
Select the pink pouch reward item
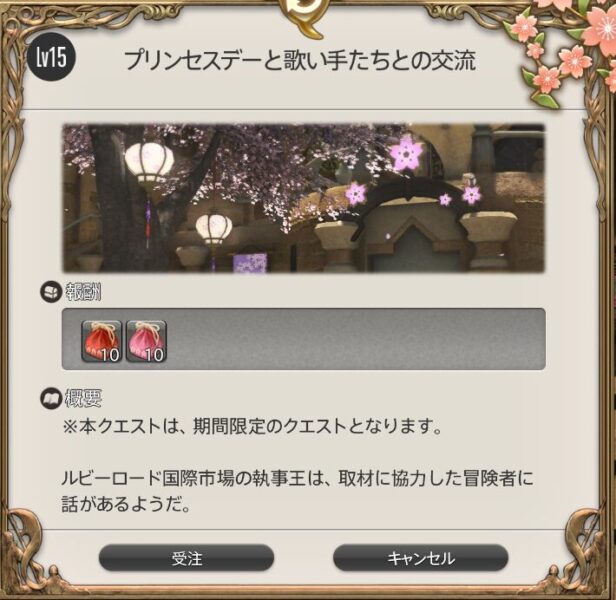click(x=146, y=341)
